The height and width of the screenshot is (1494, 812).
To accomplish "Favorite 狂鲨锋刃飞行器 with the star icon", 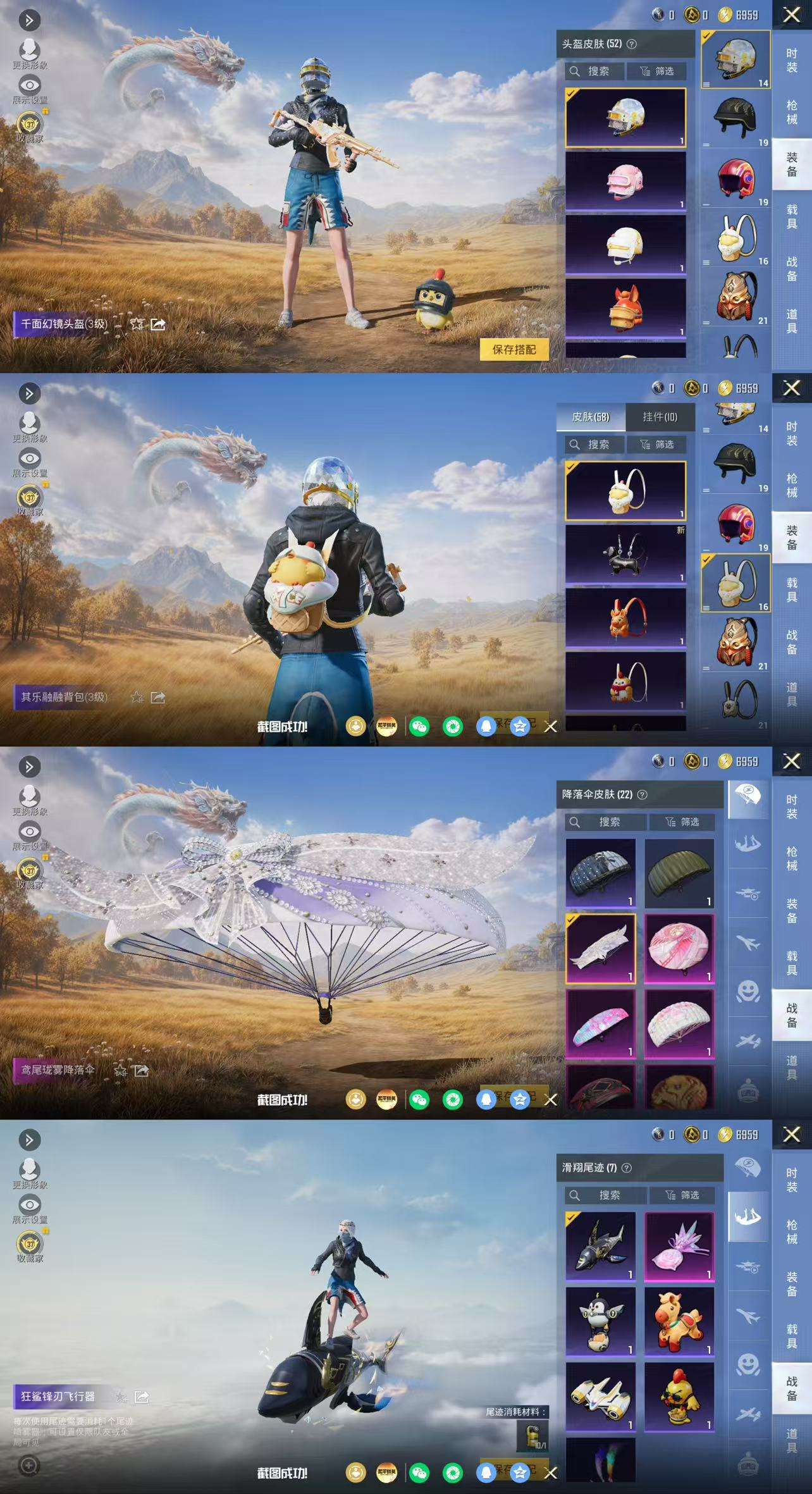I will (121, 1397).
